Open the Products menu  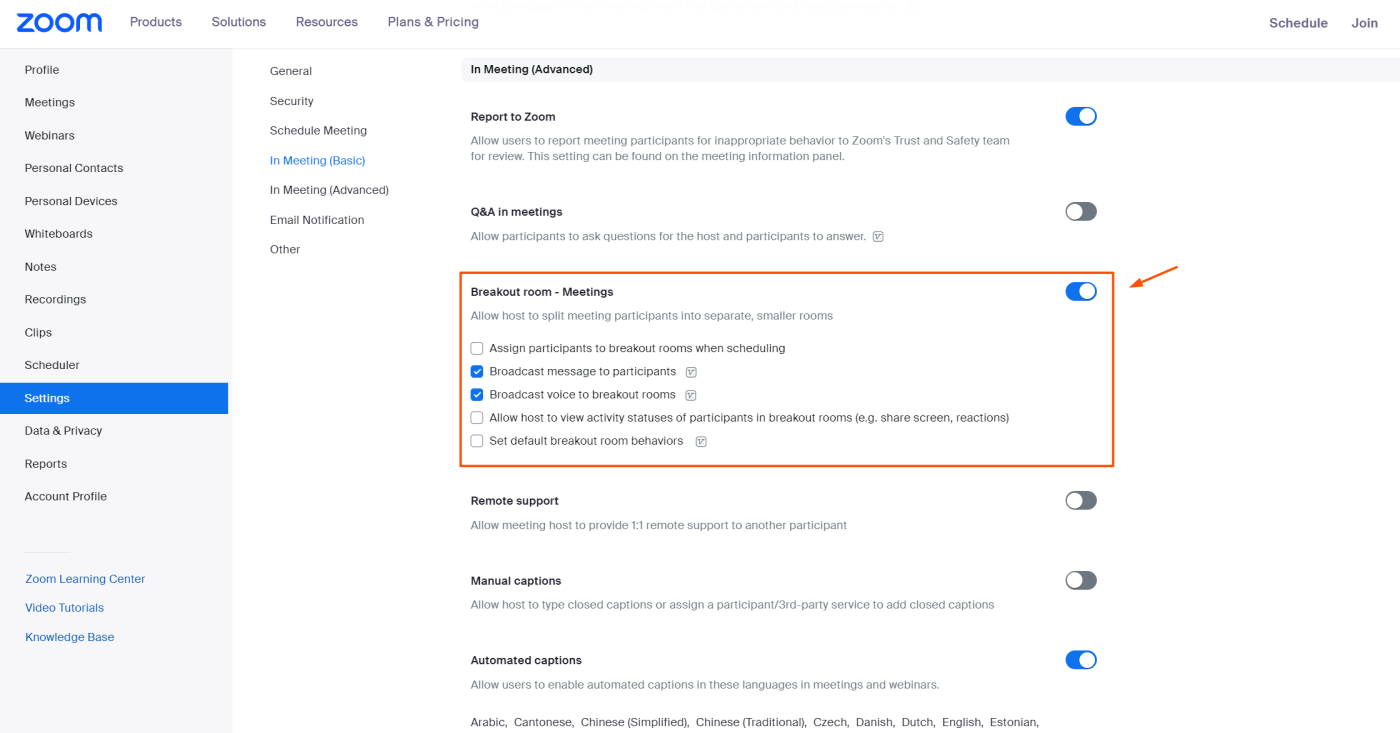(156, 22)
